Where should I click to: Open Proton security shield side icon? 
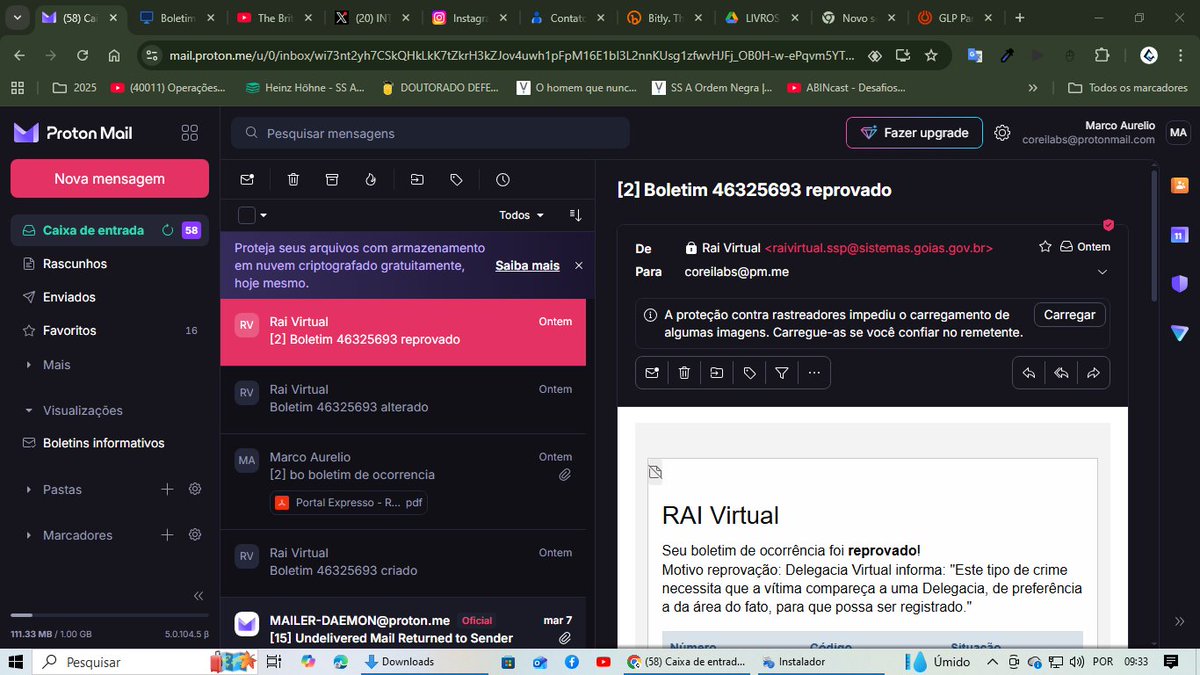pyautogui.click(x=1180, y=284)
